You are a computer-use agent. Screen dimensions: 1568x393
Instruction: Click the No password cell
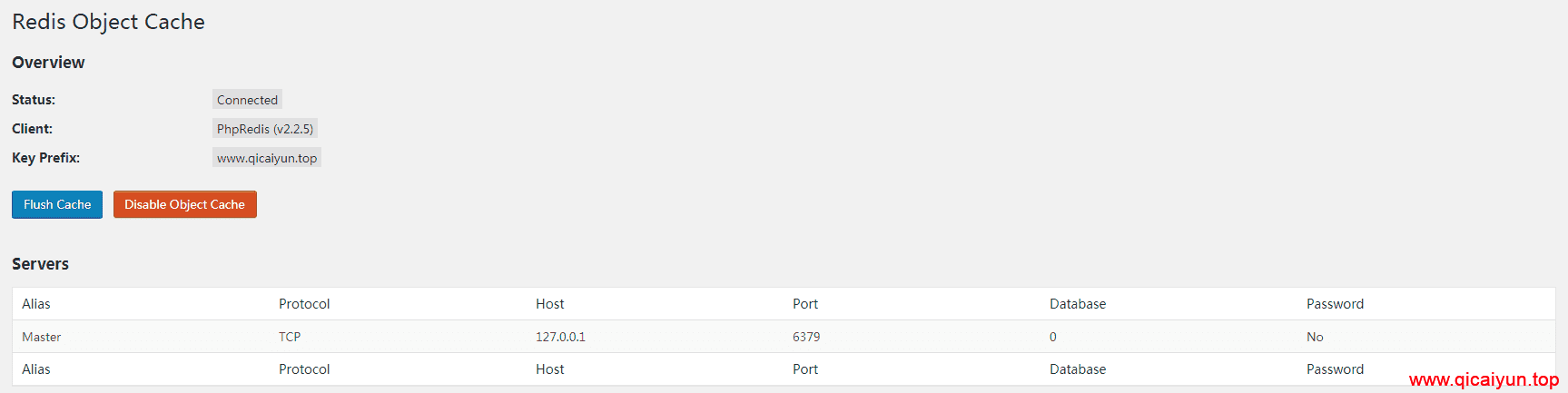point(1315,337)
